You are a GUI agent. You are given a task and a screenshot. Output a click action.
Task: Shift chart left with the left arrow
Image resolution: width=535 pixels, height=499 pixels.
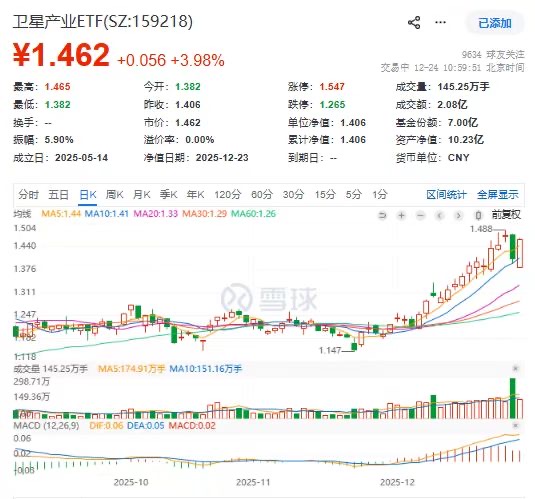coord(440,215)
